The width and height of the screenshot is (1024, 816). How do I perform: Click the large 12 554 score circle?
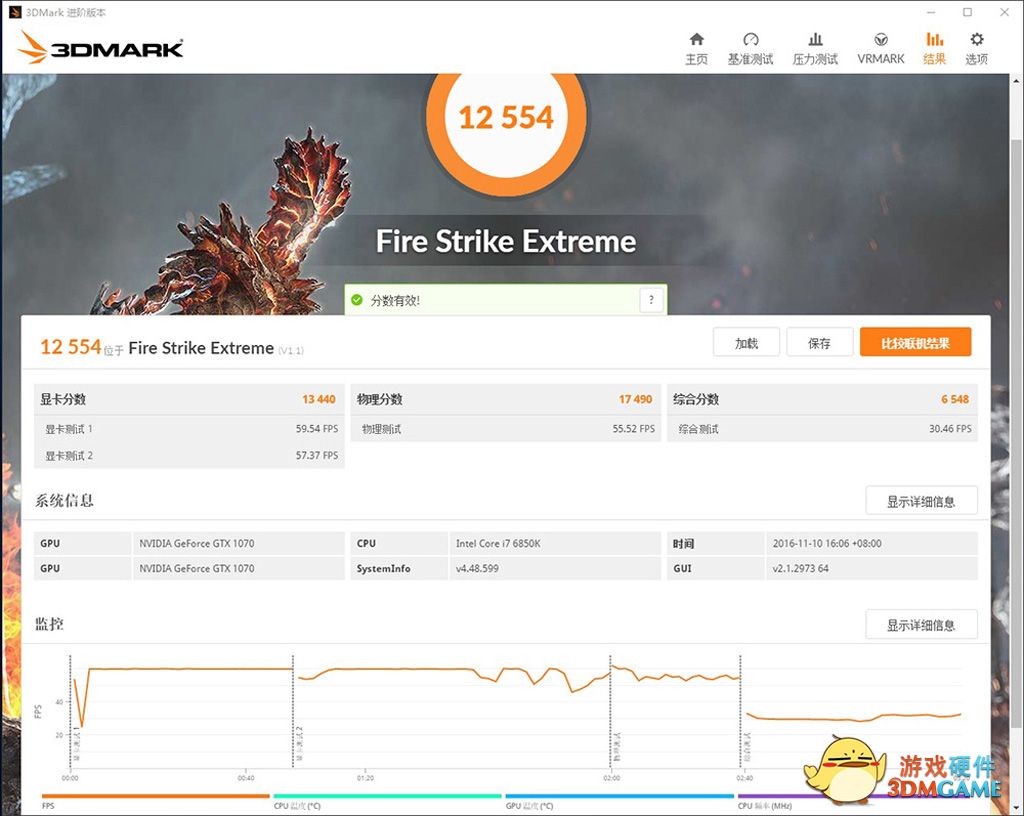point(506,118)
